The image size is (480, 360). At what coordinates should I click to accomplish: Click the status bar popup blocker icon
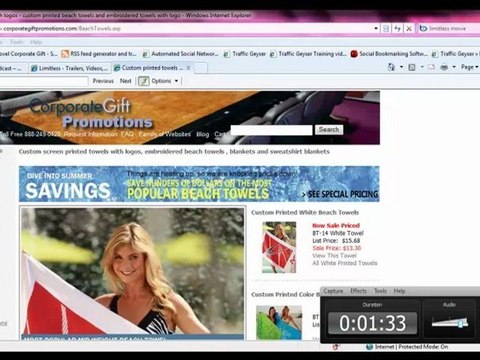(335, 347)
